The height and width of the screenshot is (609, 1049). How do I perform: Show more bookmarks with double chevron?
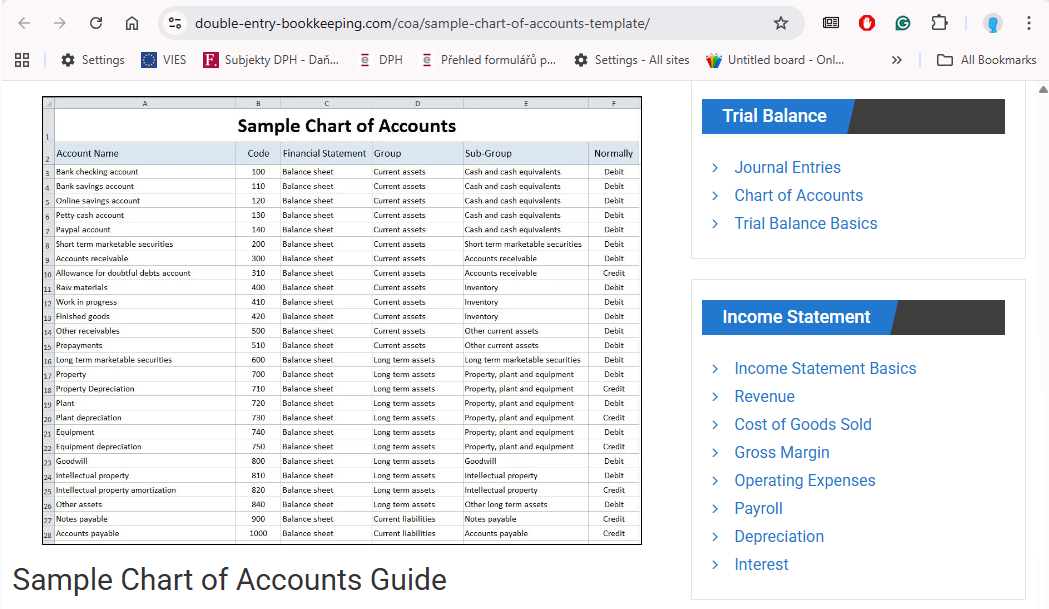point(896,60)
